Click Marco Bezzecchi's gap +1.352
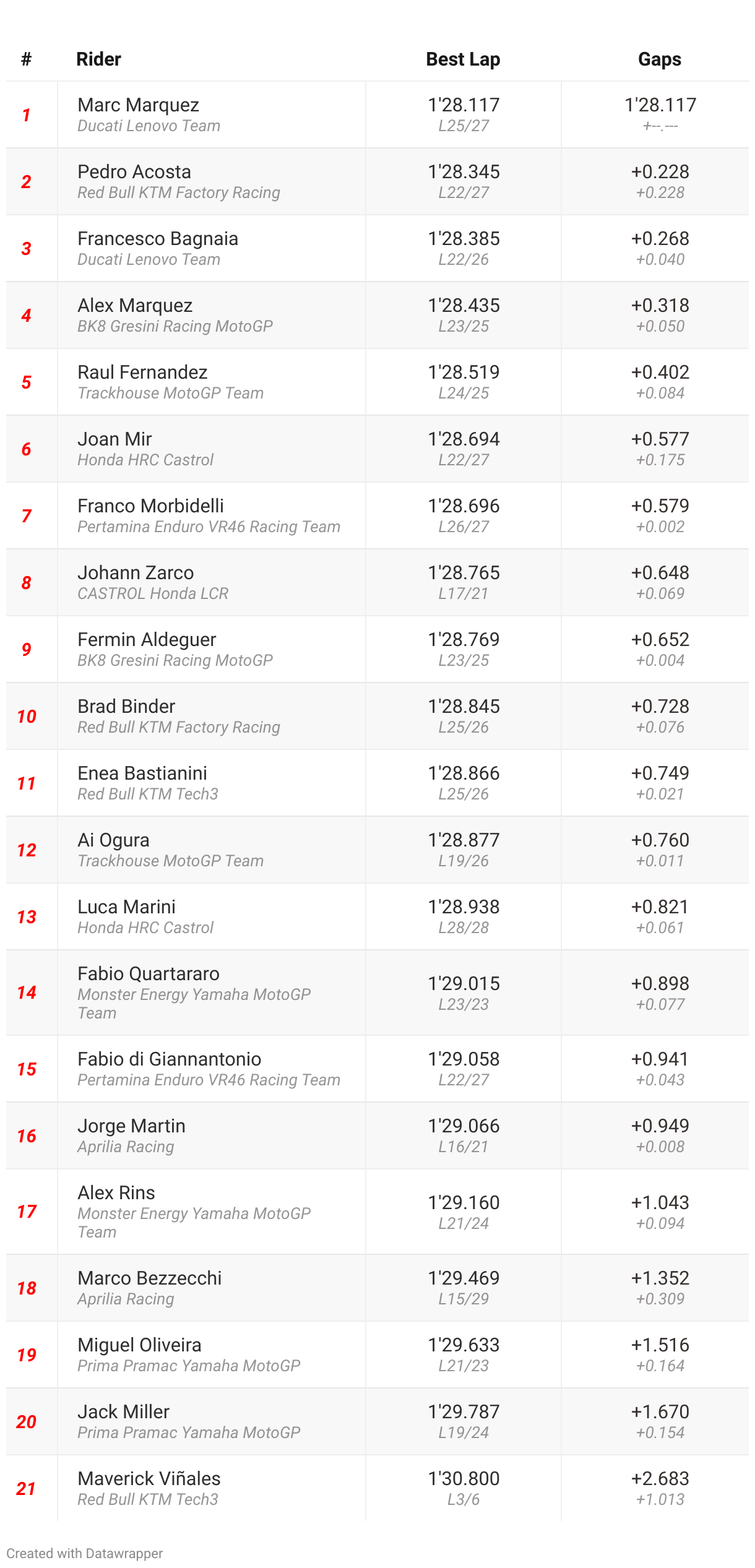 click(660, 1278)
